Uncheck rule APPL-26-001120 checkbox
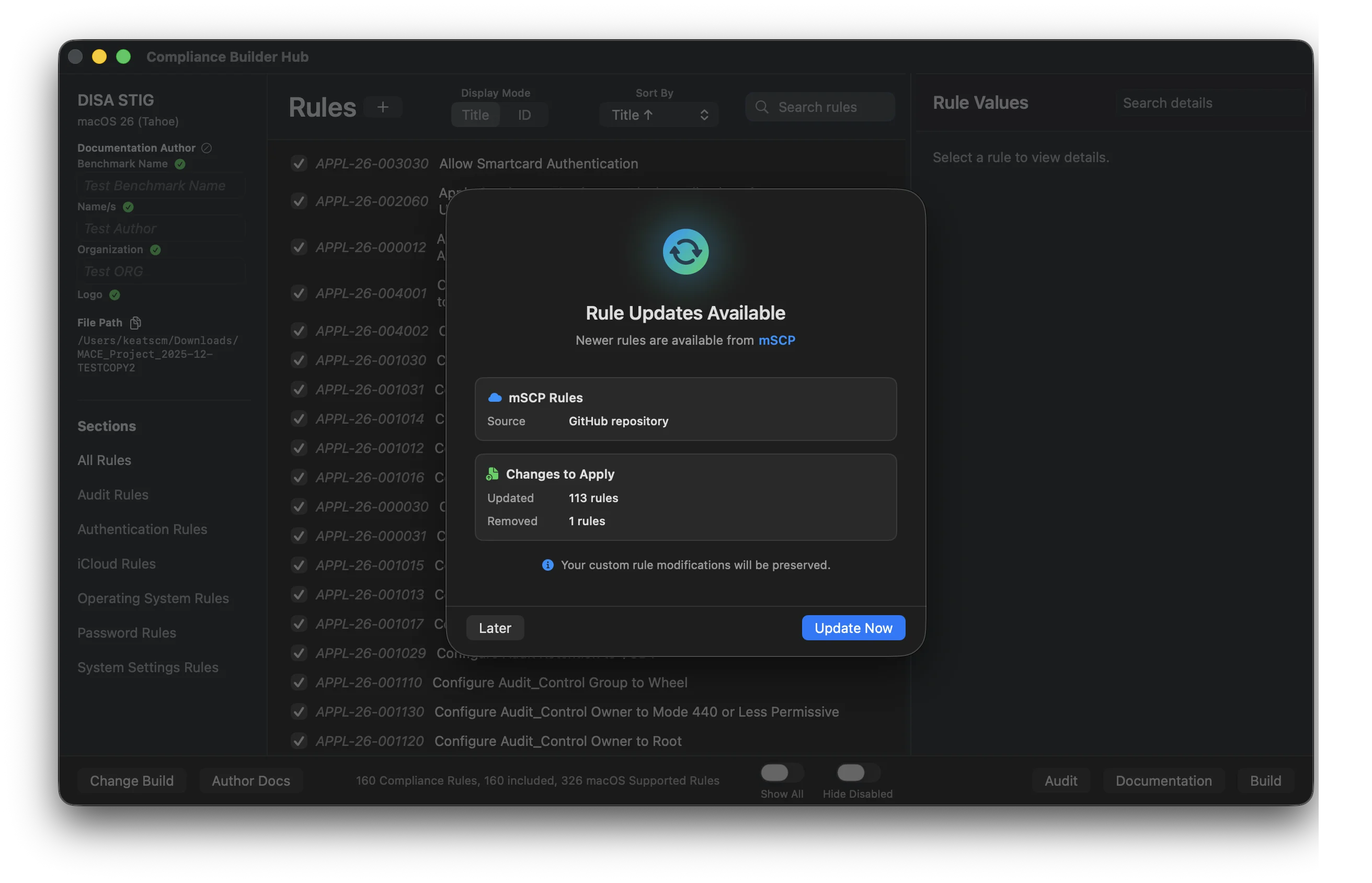 tap(299, 741)
